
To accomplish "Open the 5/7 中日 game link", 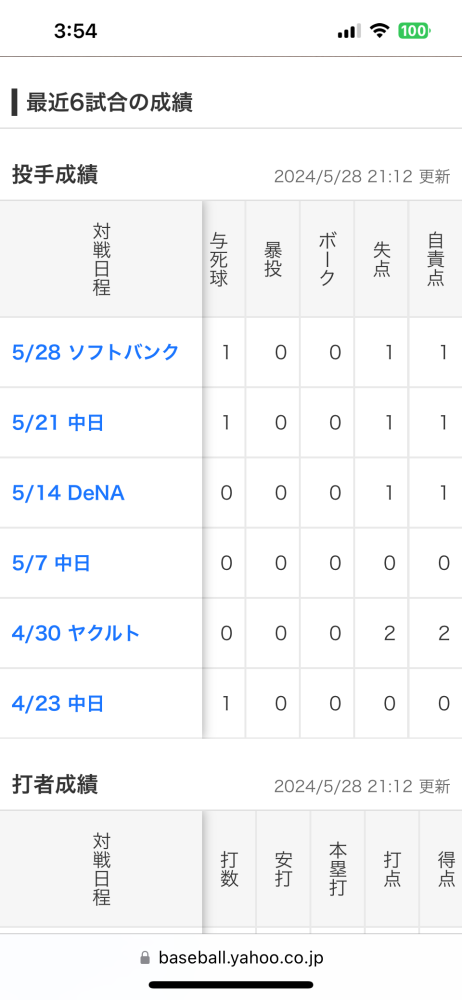I will tap(51, 563).
